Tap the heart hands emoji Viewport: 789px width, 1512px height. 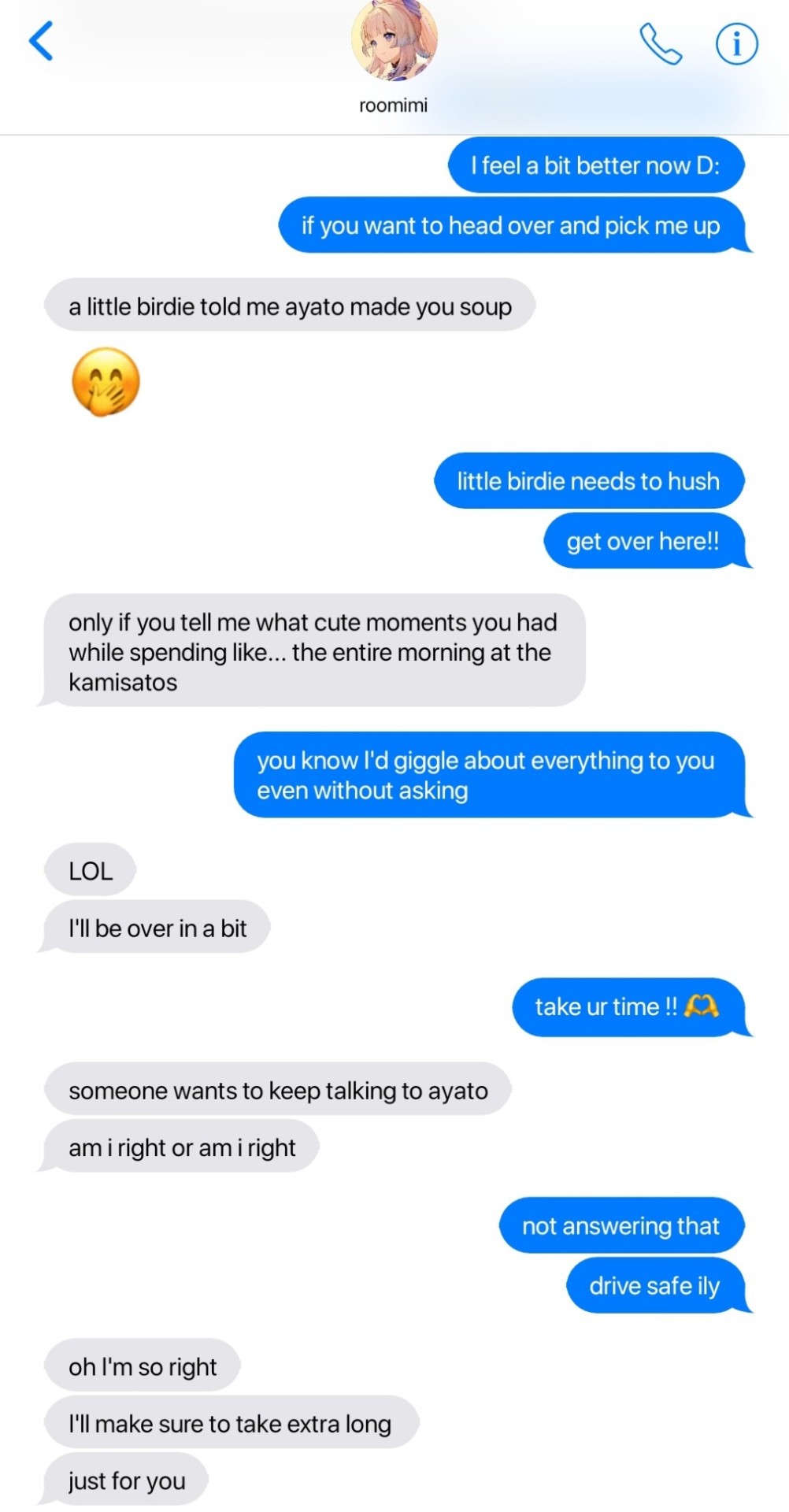702,1006
